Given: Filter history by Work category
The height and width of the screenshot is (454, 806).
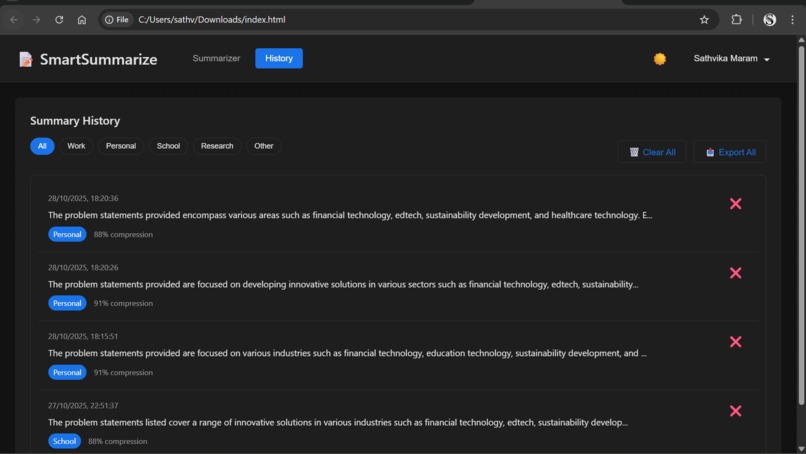Looking at the screenshot, I should [76, 146].
